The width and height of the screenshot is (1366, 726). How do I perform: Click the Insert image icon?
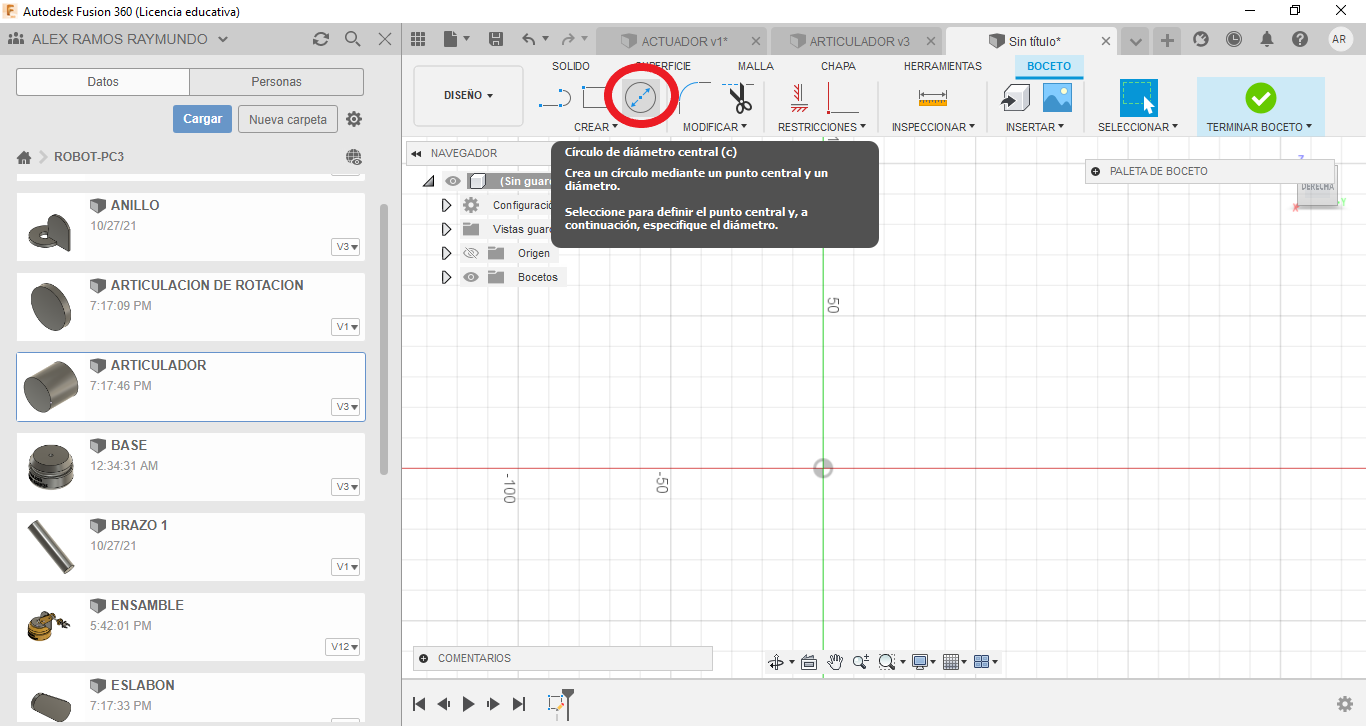tap(1057, 97)
